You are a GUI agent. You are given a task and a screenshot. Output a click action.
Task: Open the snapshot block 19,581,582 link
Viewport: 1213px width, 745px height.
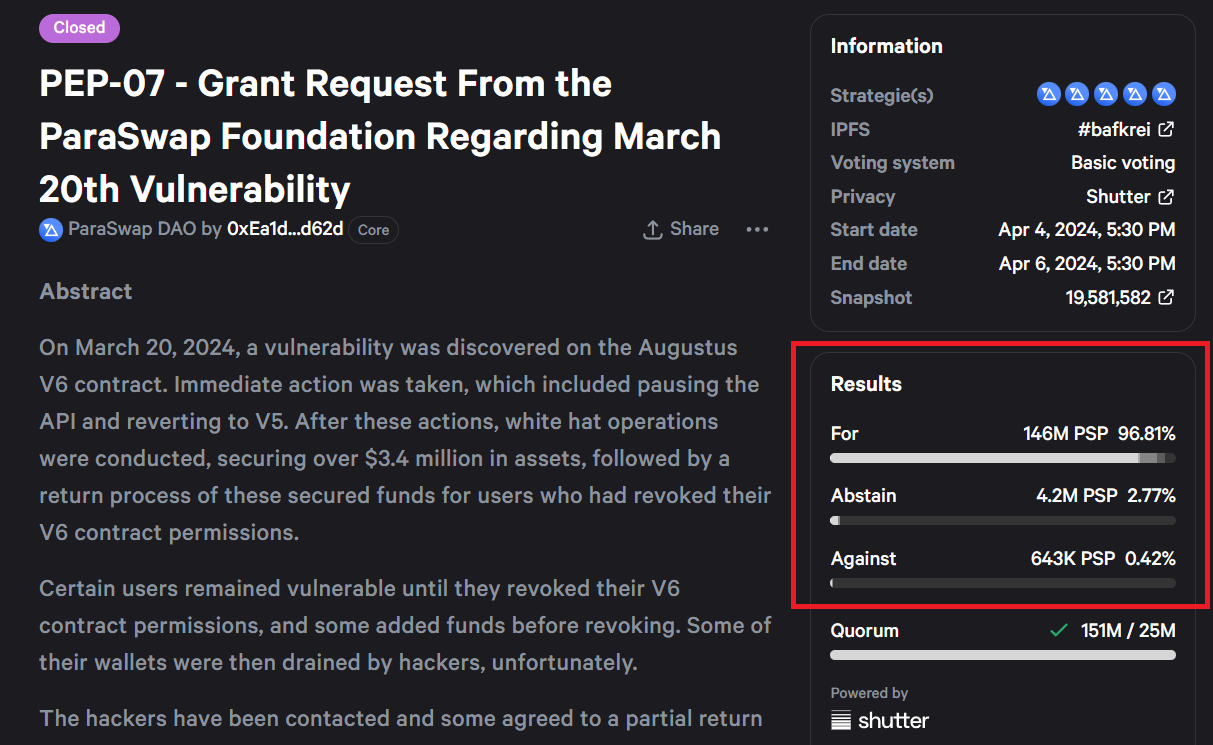[x=1108, y=298]
